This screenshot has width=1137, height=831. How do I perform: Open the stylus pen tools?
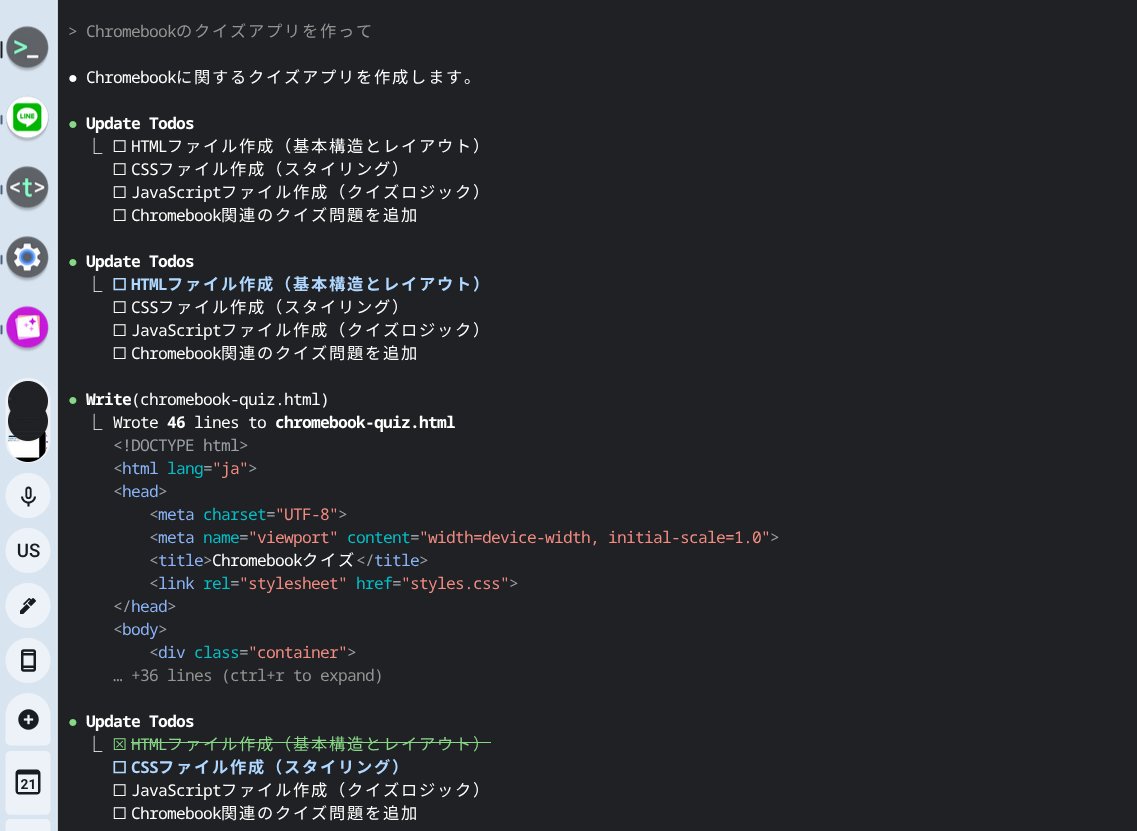[28, 605]
